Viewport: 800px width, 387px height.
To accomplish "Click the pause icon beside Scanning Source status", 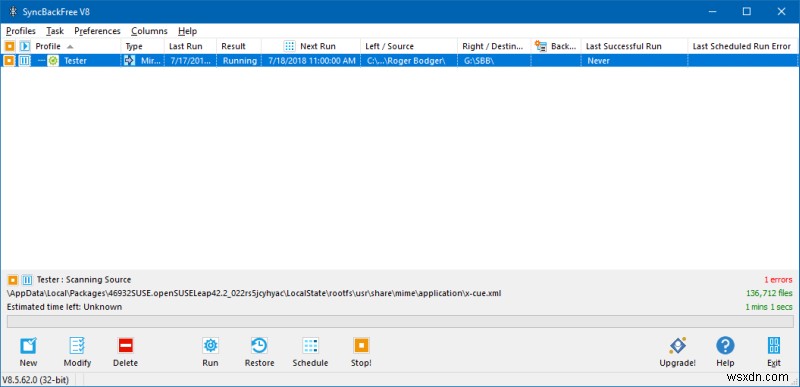I will (27, 280).
